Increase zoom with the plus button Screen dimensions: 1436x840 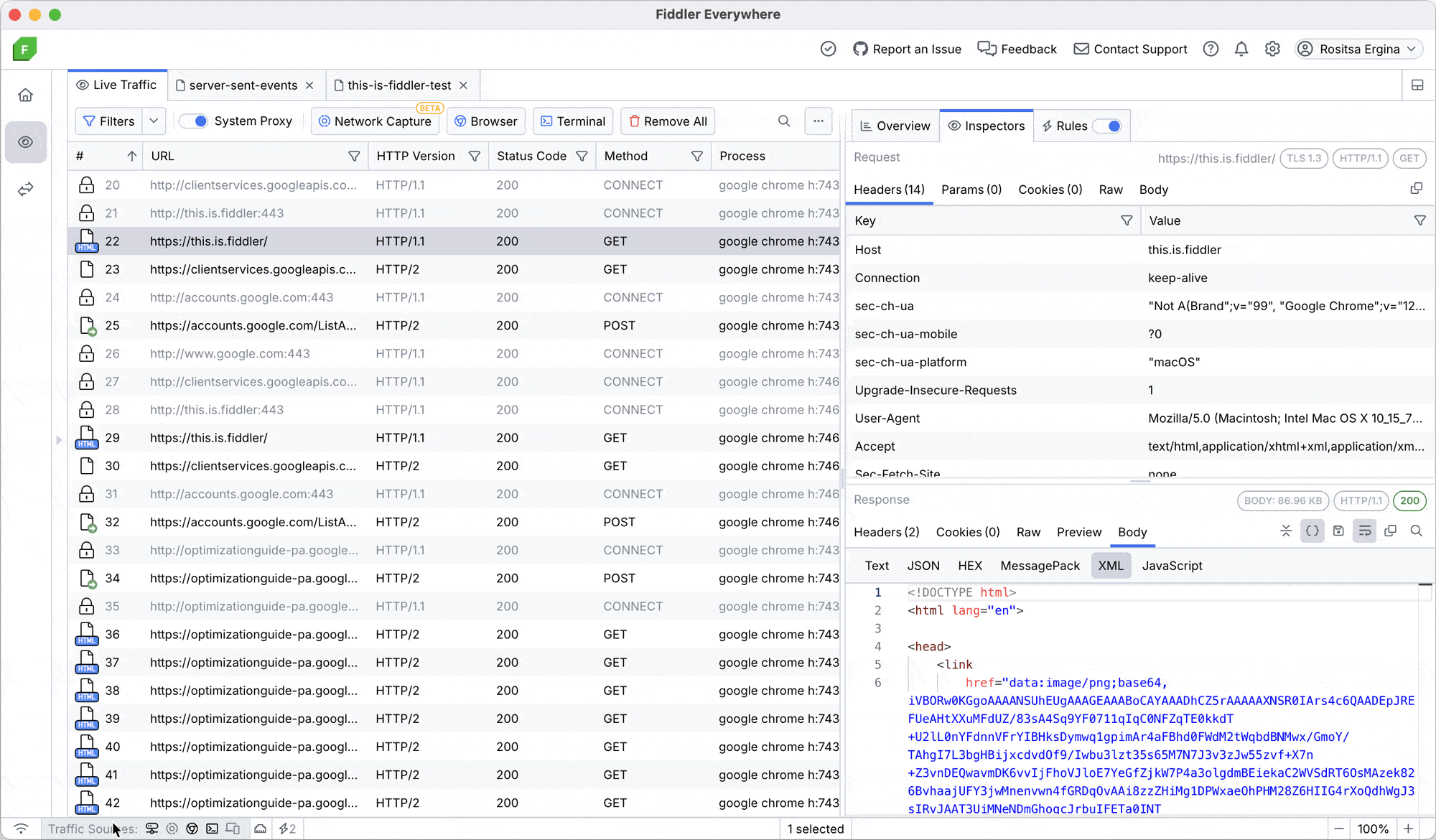1409,829
